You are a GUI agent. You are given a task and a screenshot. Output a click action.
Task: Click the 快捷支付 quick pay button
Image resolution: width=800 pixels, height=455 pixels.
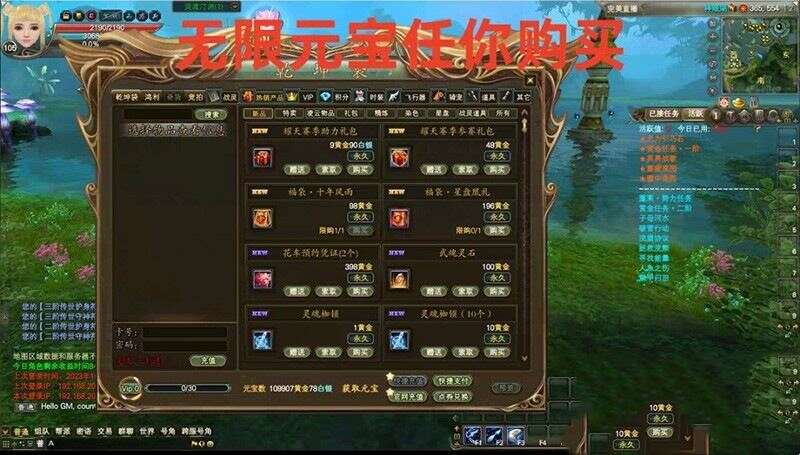pos(453,381)
